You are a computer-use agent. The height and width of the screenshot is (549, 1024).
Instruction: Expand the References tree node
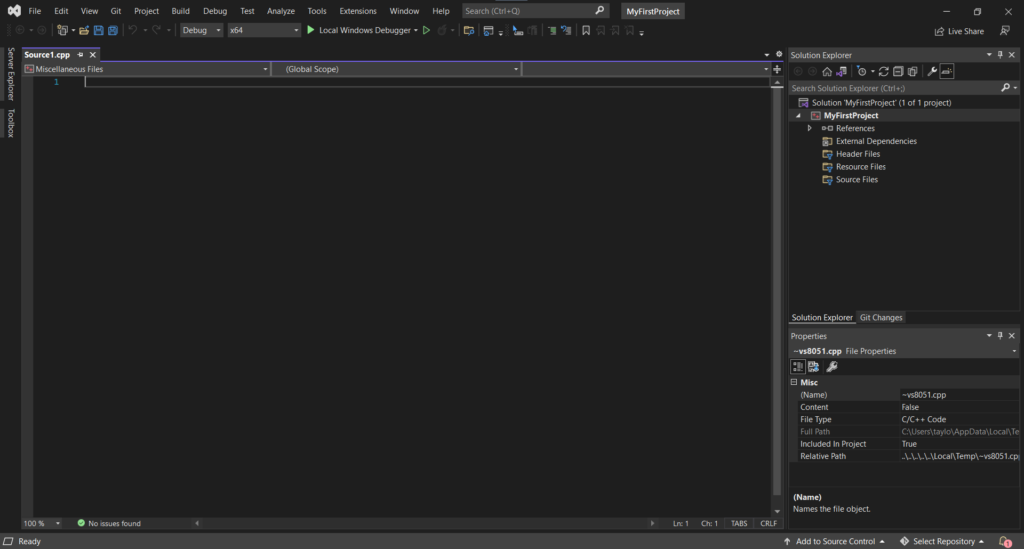pyautogui.click(x=809, y=128)
